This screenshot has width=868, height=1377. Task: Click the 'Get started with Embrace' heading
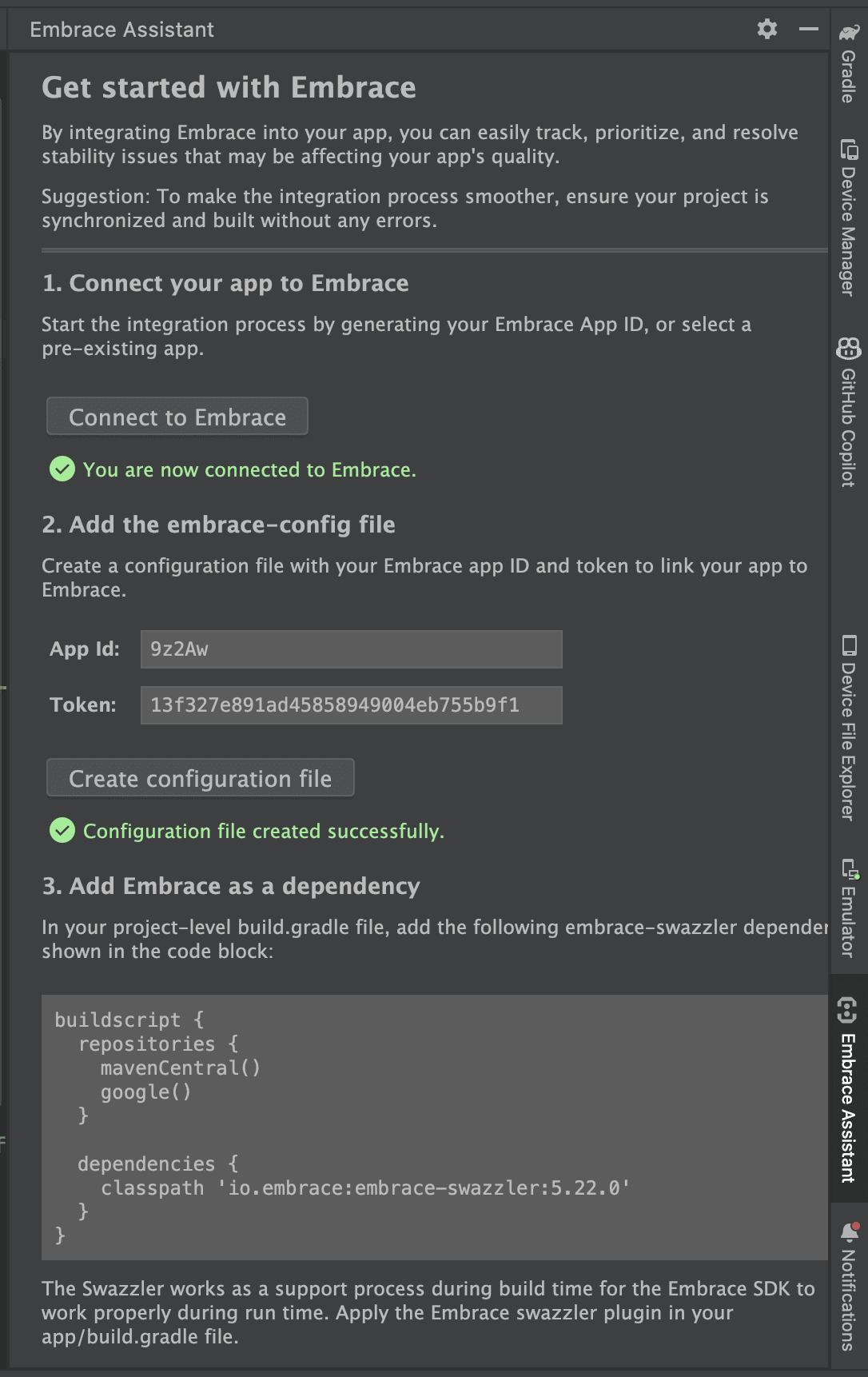click(229, 87)
